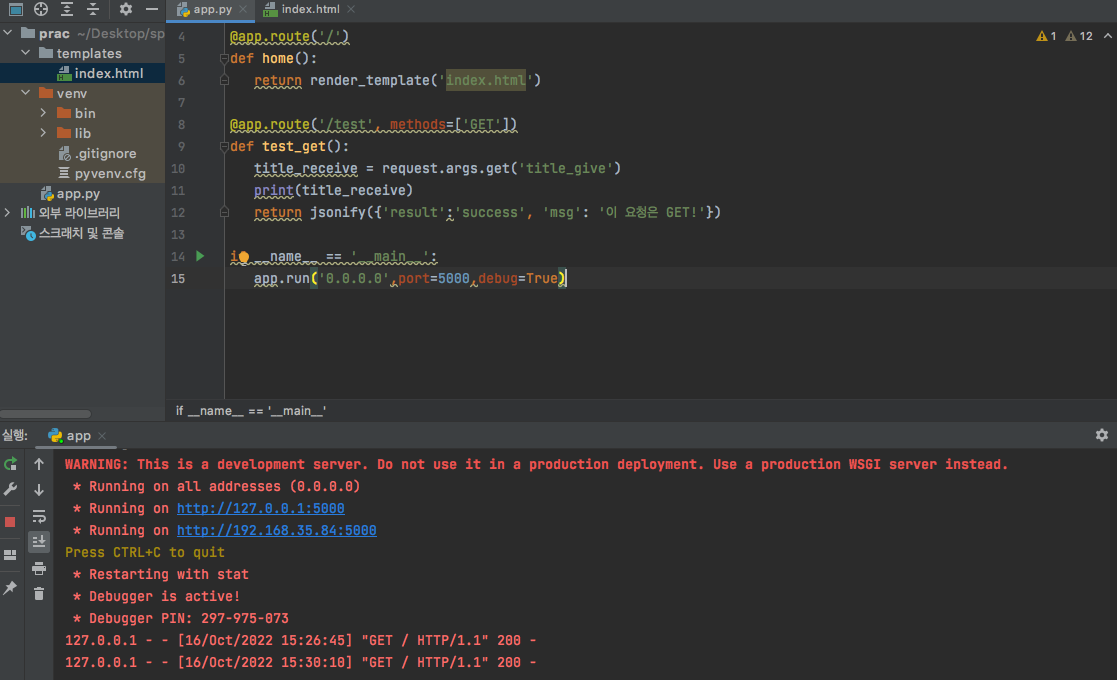Open run panel settings gear
This screenshot has height=680, width=1117.
[1102, 435]
